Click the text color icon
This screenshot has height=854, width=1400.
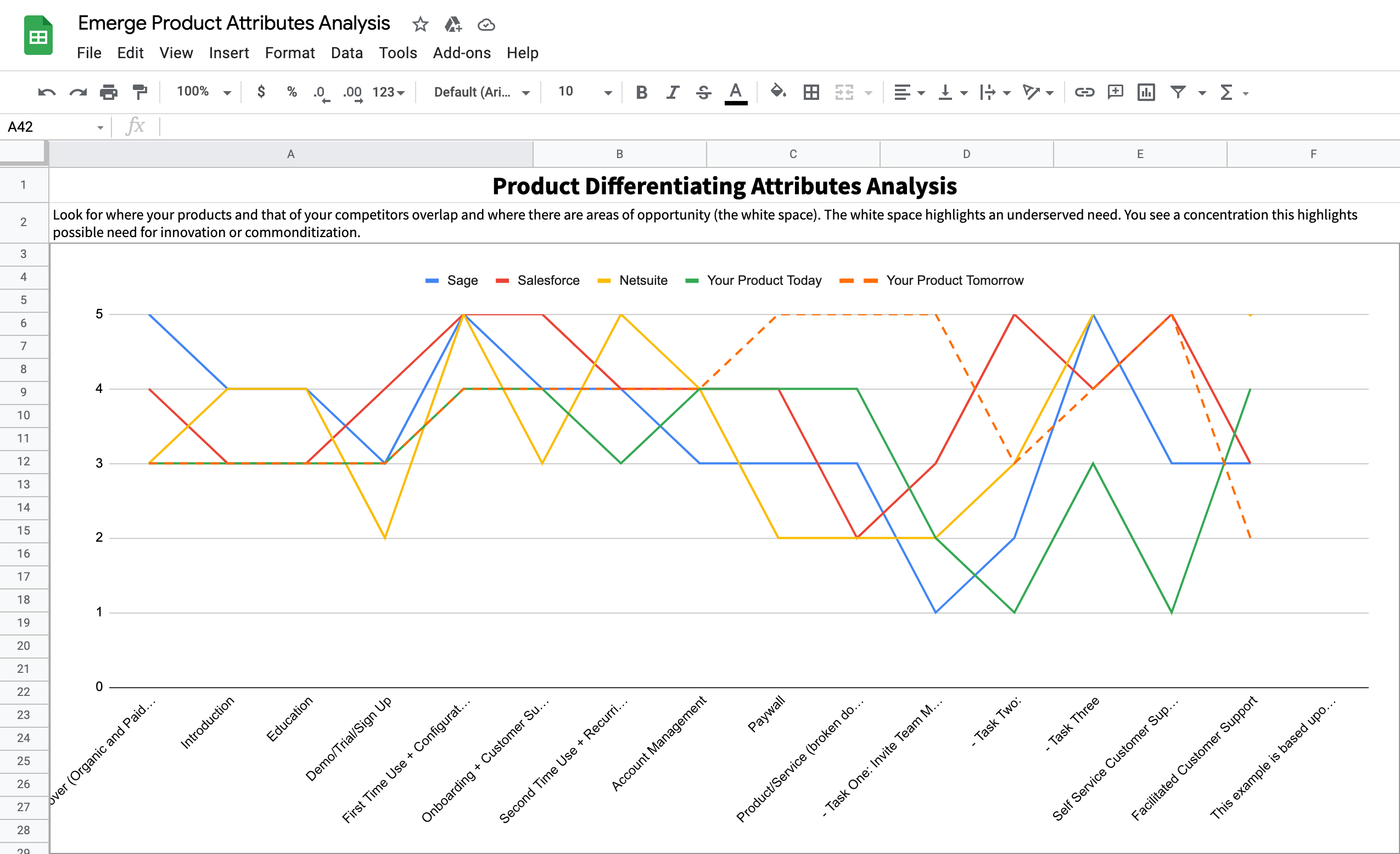[x=736, y=91]
